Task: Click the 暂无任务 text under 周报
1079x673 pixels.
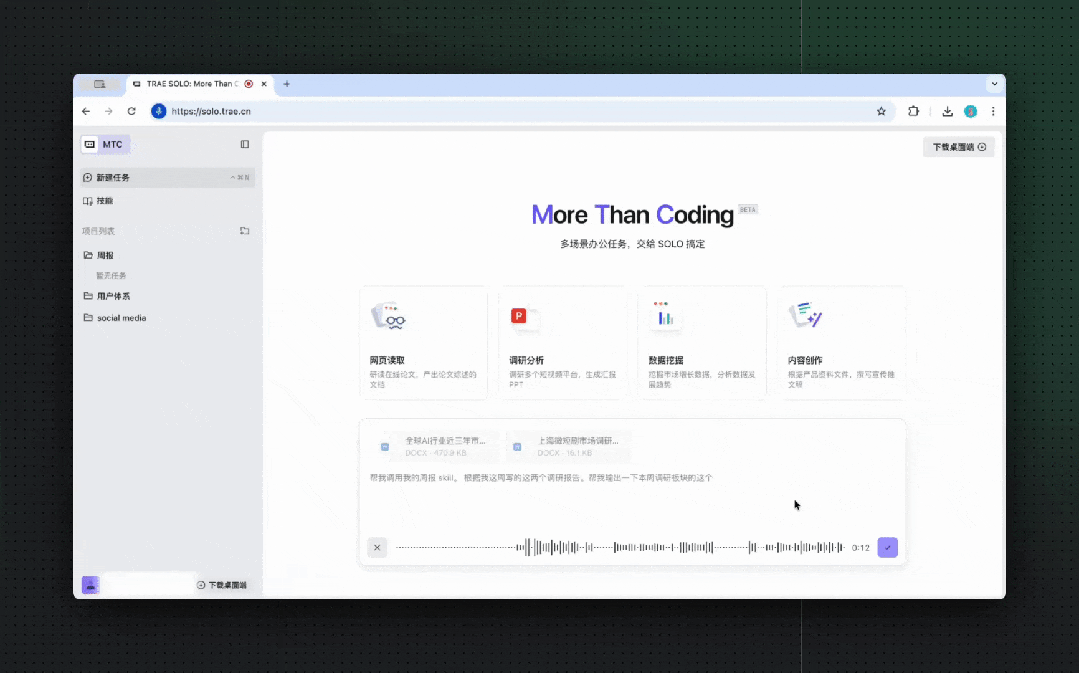Action: tap(111, 276)
